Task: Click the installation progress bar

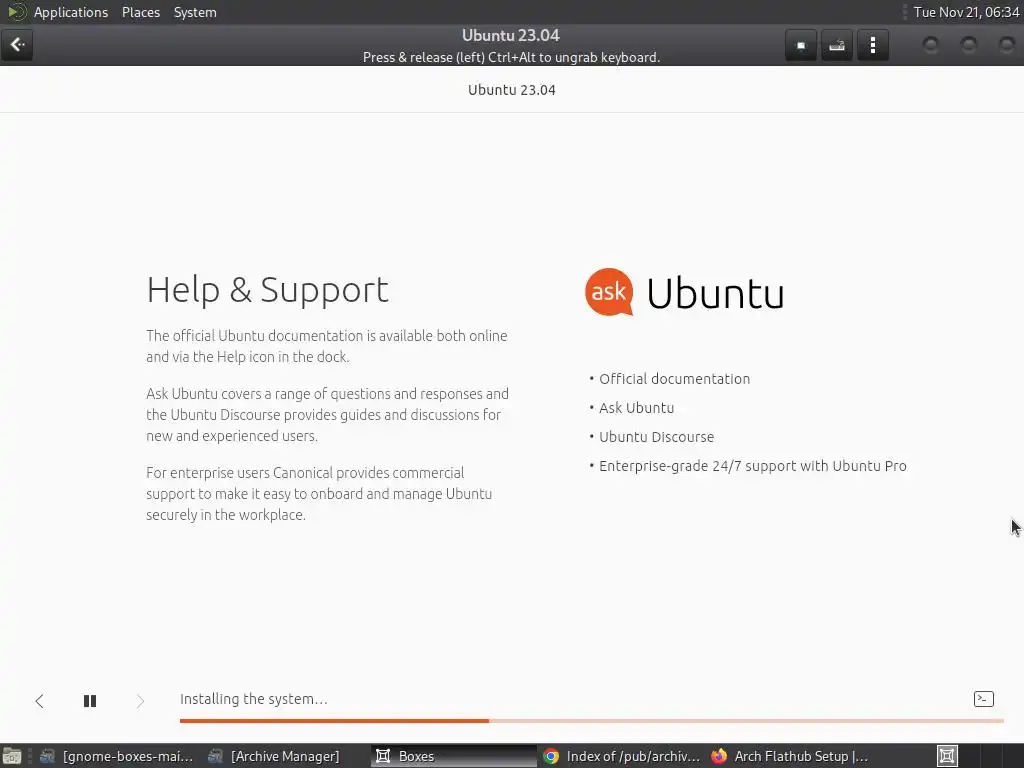Action: coord(592,720)
